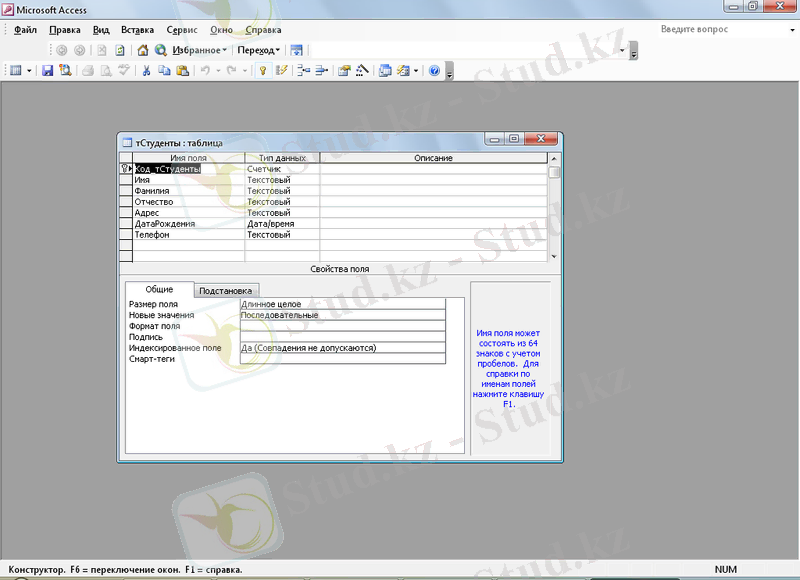Viewport: 800px width, 580px height.
Task: Toggle the Primary Key toolbar button
Action: click(x=263, y=71)
